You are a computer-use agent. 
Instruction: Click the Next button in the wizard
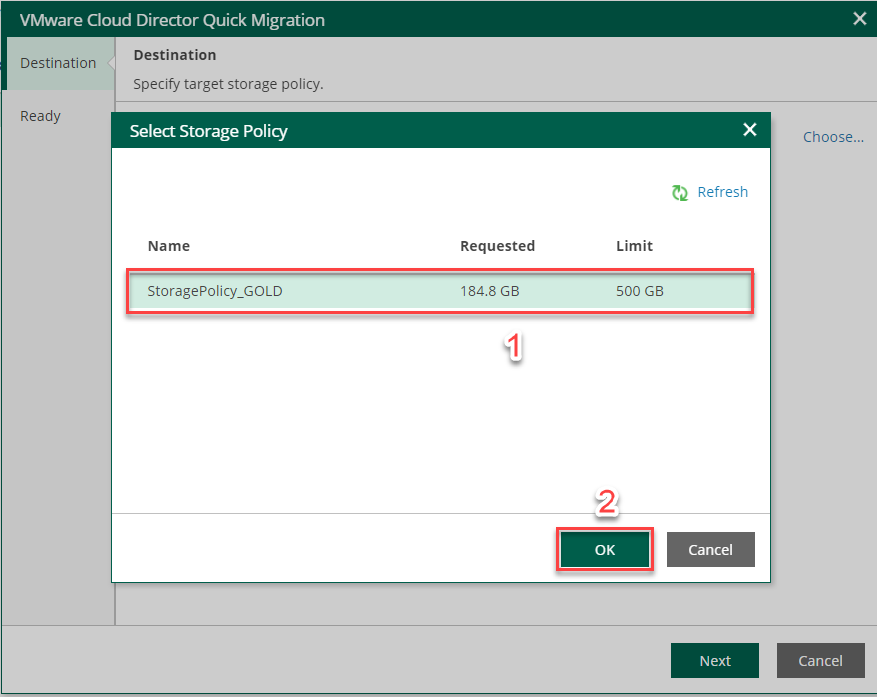(715, 661)
